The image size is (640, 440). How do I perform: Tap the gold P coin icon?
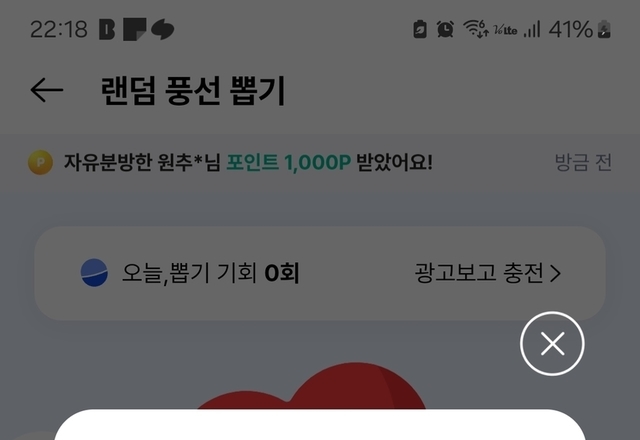pos(40,162)
